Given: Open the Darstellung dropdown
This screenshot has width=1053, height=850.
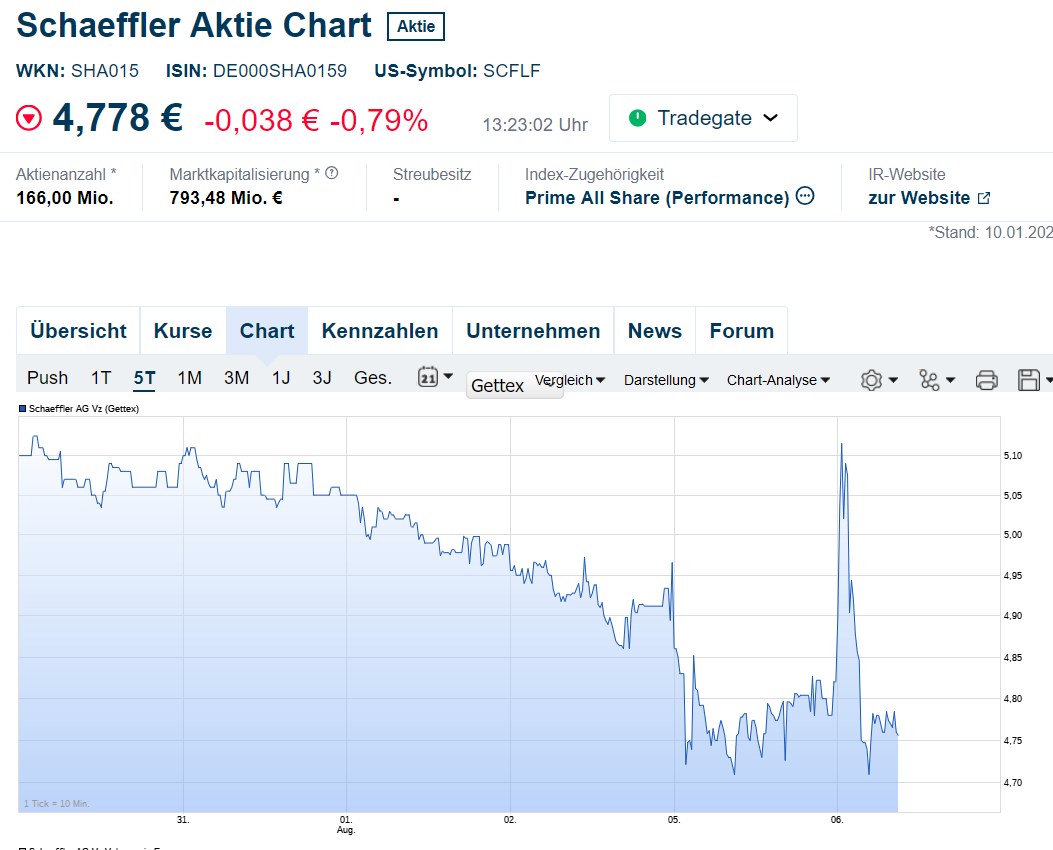Looking at the screenshot, I should [666, 380].
